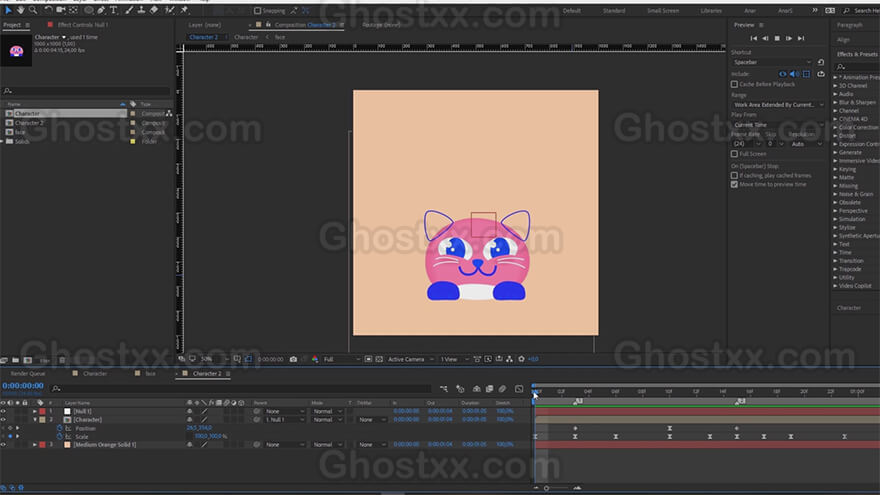Screen dimensions: 880x495
Task: Switch to the Small Screen workspace
Action: (x=663, y=11)
